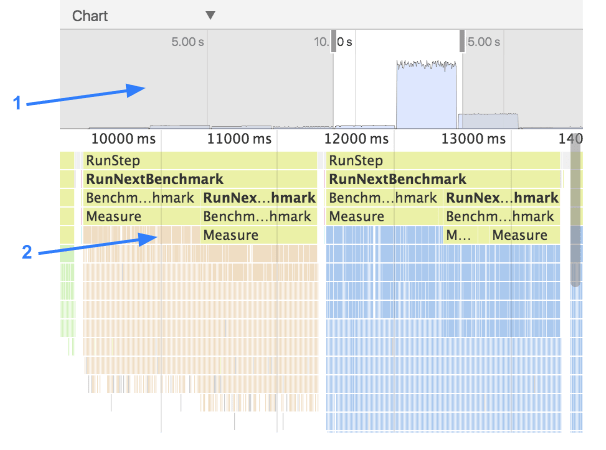Select RunNextBenchmark bar above the blue section
This screenshot has width=606, height=450.
point(442,179)
